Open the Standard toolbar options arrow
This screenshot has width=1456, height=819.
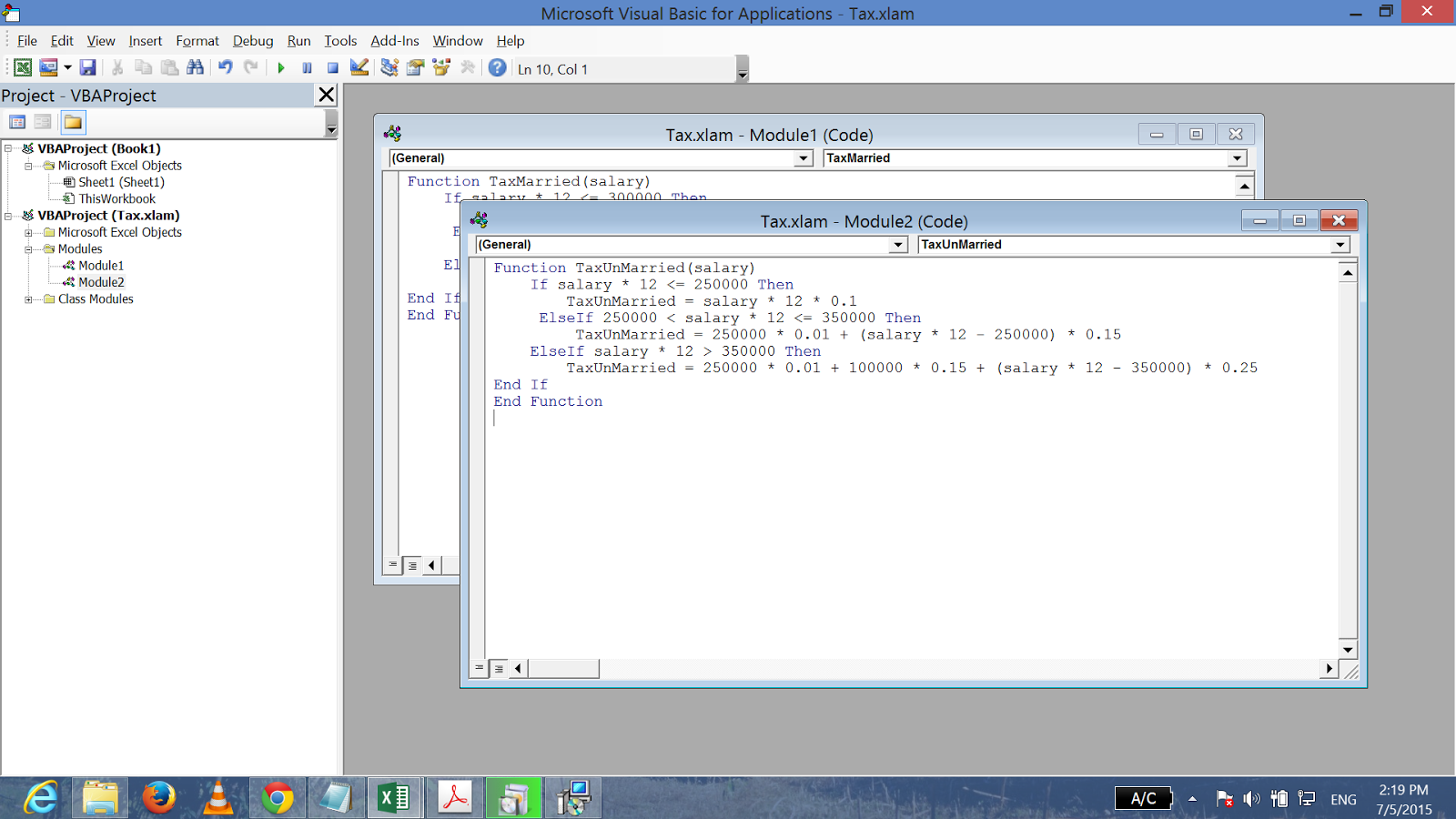(x=743, y=69)
